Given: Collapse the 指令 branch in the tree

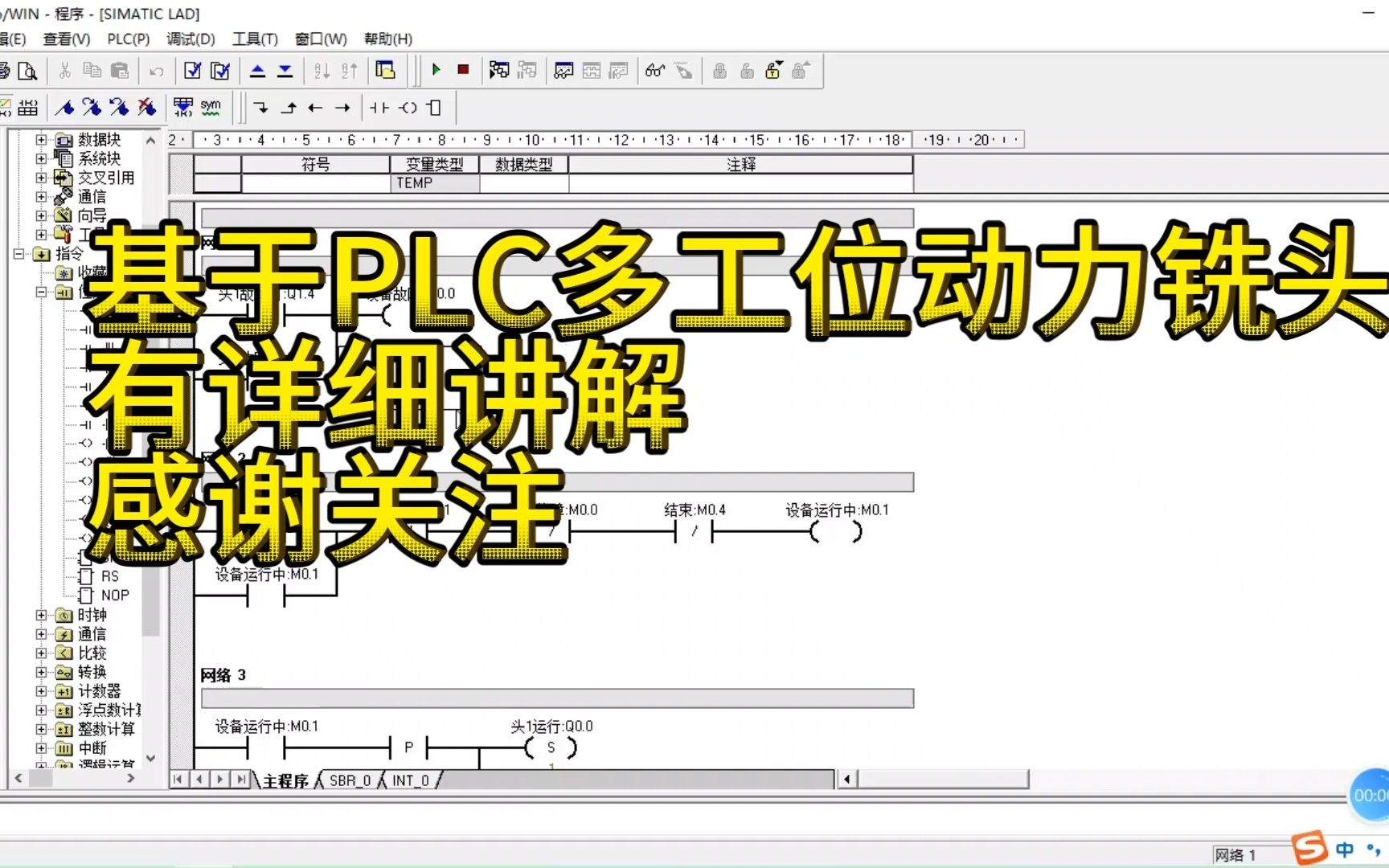Looking at the screenshot, I should [18, 255].
